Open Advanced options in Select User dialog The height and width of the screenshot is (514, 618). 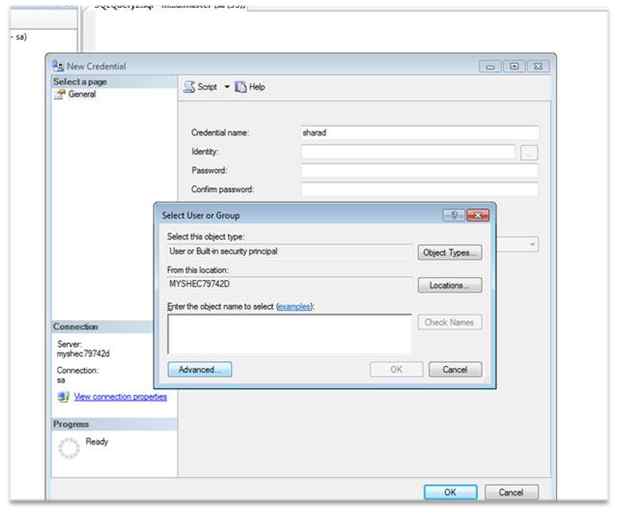pos(199,369)
